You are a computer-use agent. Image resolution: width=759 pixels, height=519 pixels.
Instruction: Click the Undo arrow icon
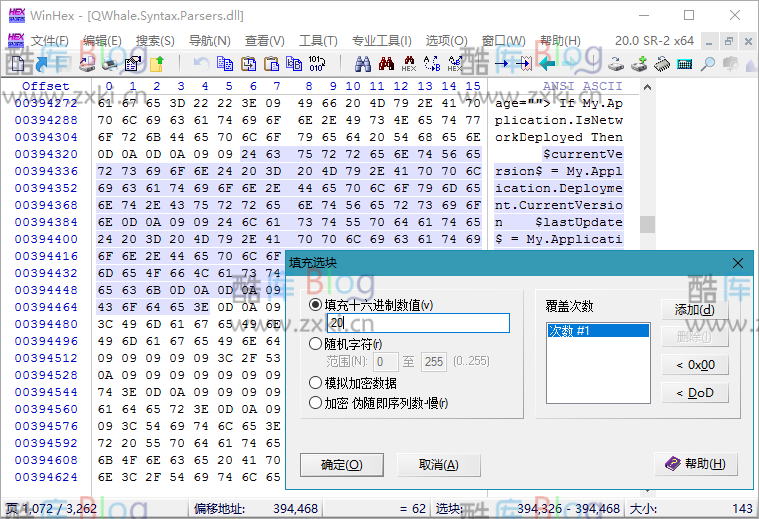pyautogui.click(x=201, y=63)
